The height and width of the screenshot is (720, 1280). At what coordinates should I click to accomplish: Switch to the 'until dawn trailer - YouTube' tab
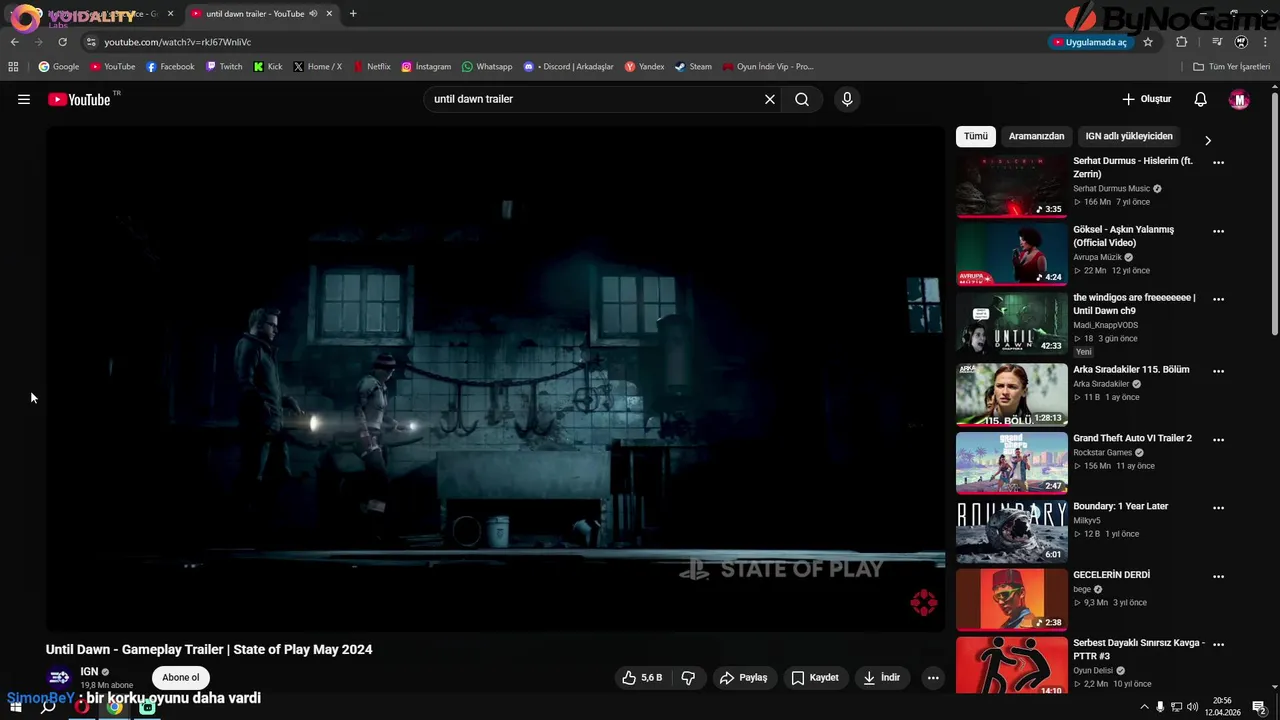tap(262, 14)
